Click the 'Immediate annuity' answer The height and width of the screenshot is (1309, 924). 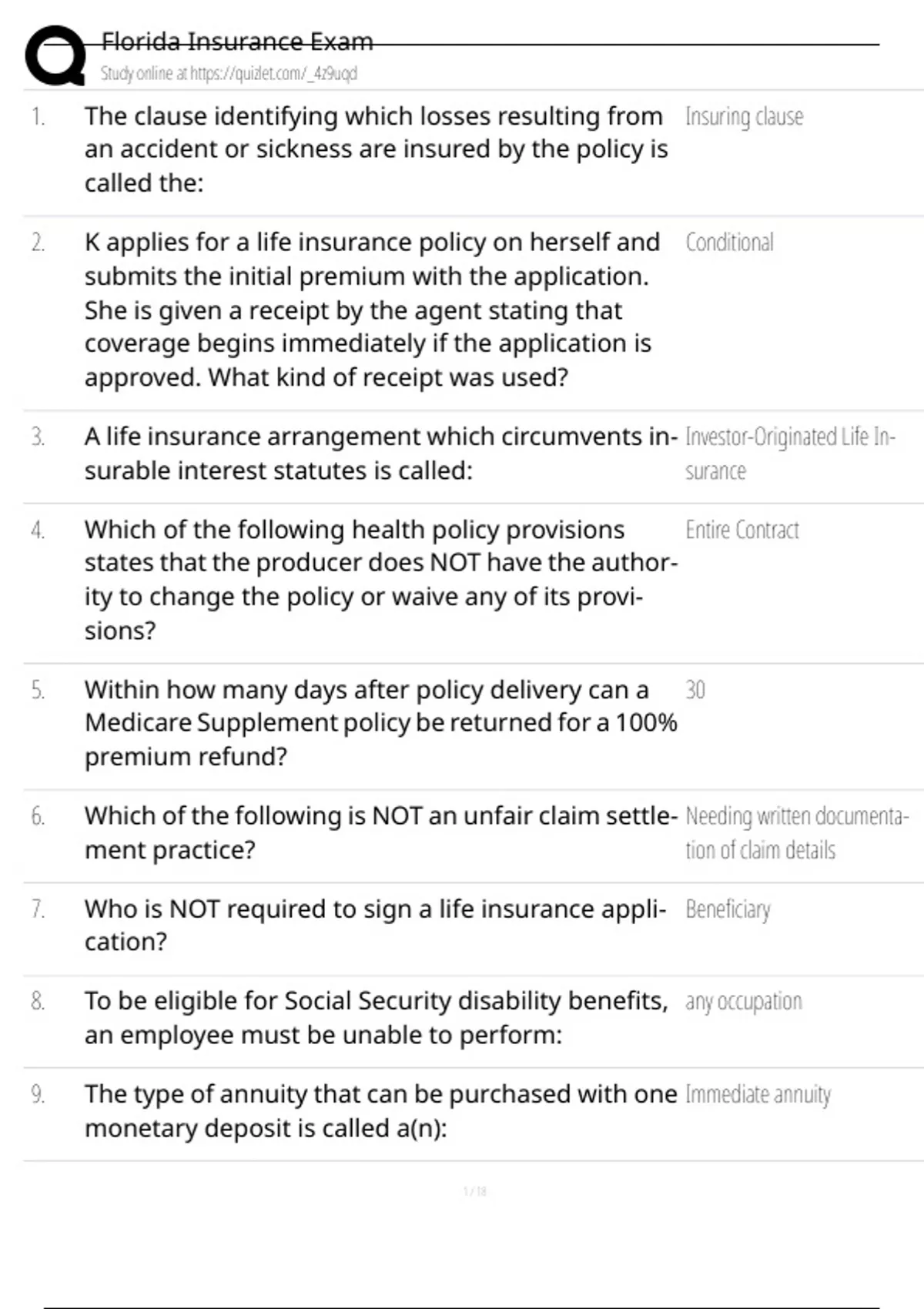(x=758, y=1094)
